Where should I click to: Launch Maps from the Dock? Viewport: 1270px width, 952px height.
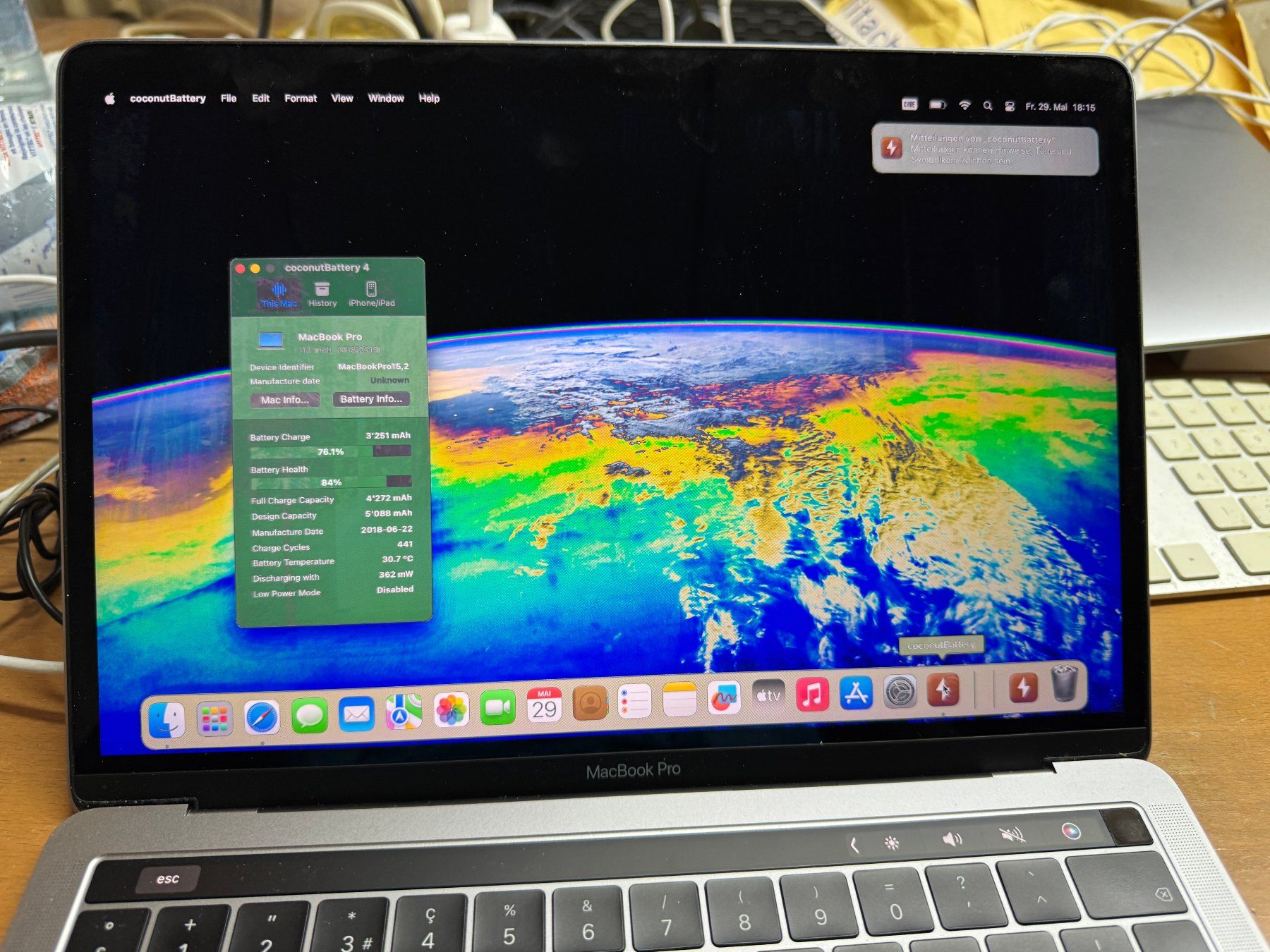[x=404, y=713]
